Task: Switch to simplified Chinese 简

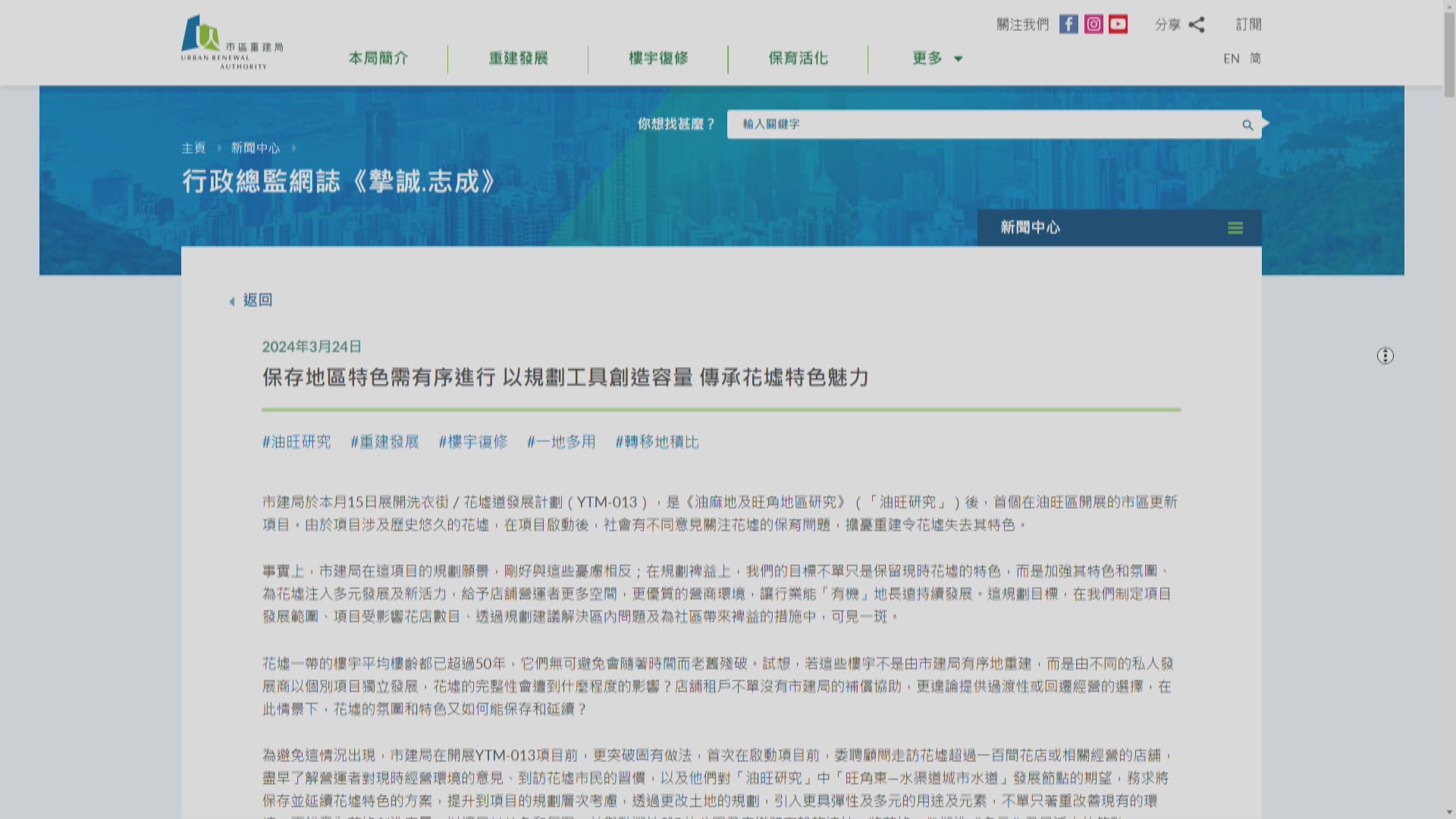Action: coord(1255,58)
